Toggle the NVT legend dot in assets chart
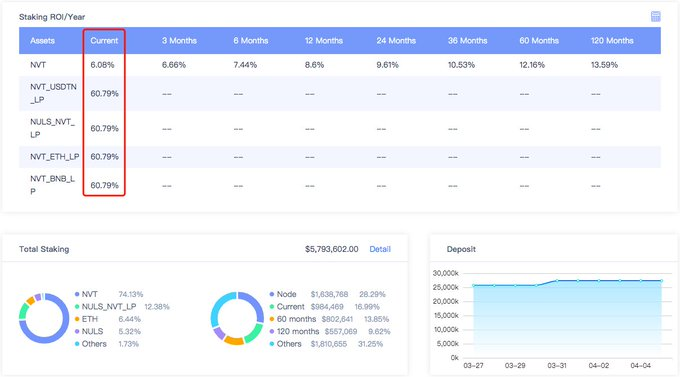680x377 pixels. [77, 294]
